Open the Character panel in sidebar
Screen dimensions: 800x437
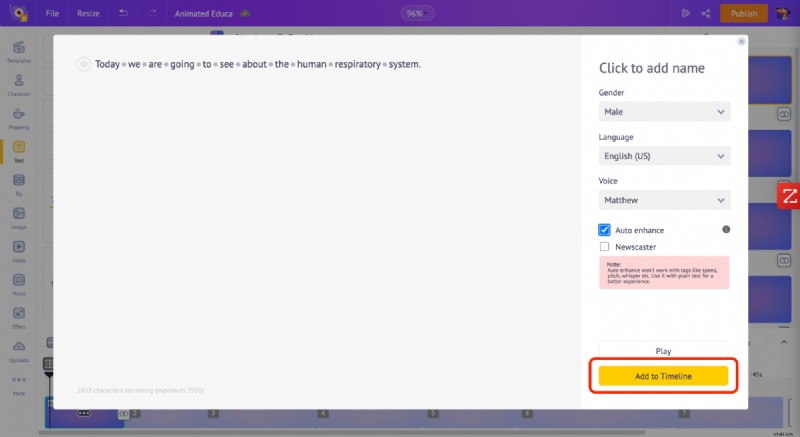[18, 84]
